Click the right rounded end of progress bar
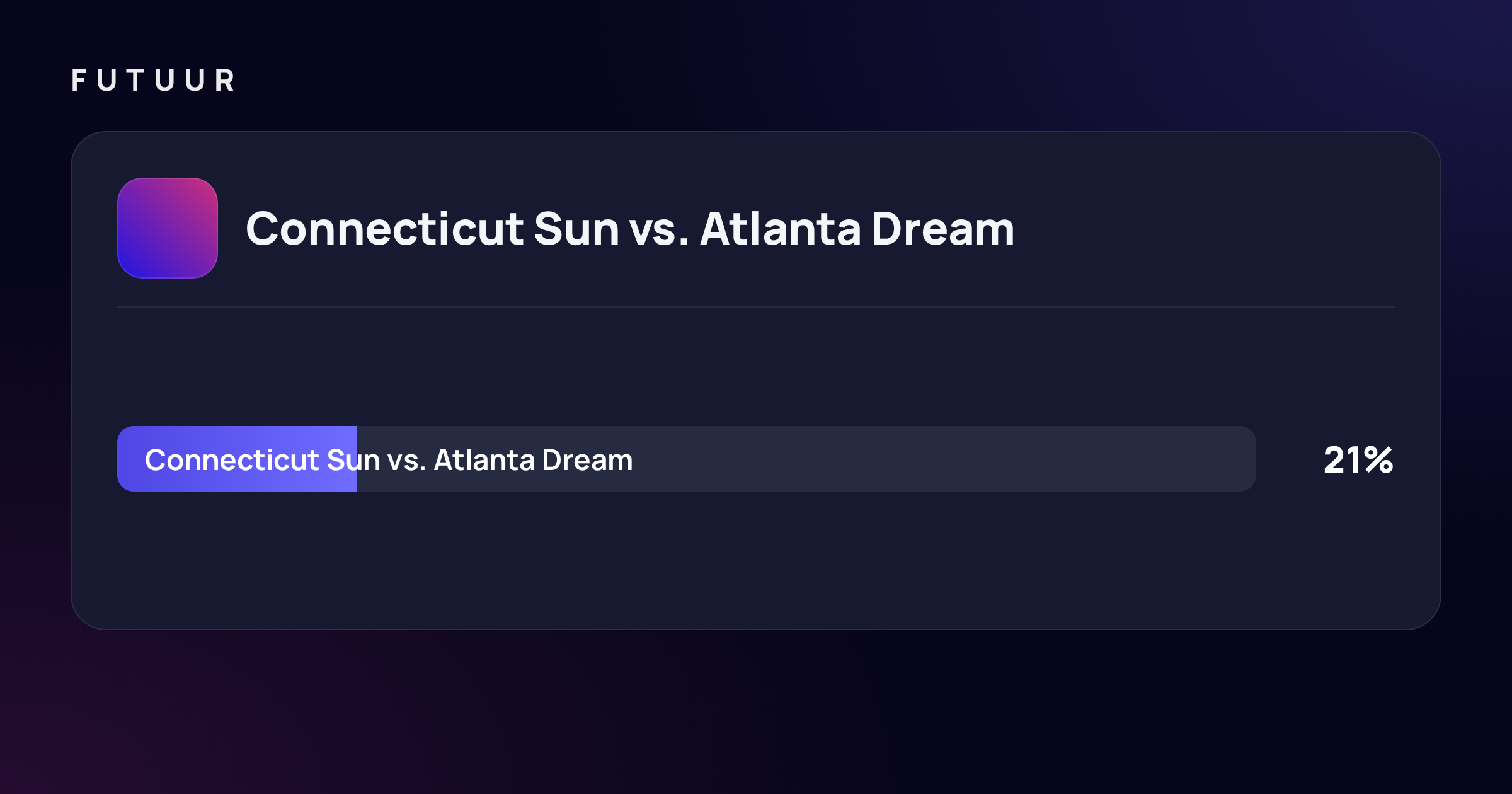This screenshot has height=794, width=1512. click(1246, 459)
